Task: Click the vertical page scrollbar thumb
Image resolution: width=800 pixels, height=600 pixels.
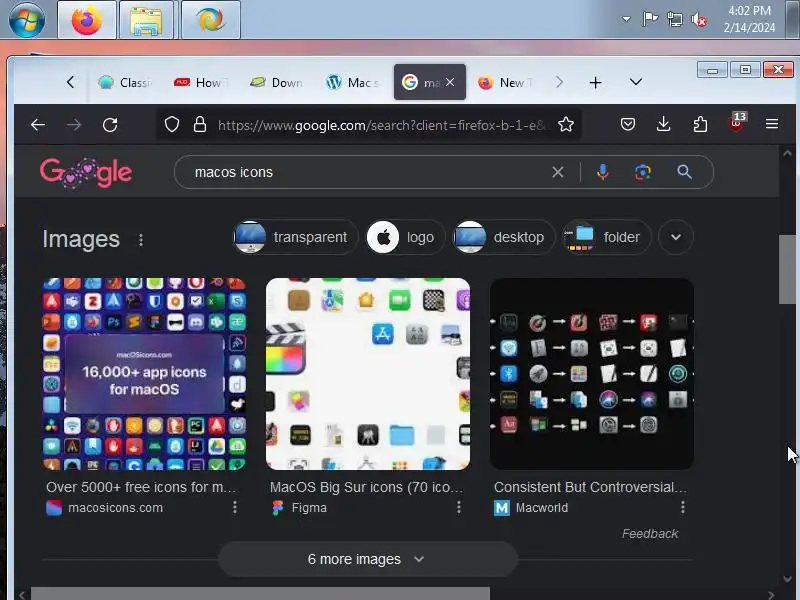Action: 787,270
